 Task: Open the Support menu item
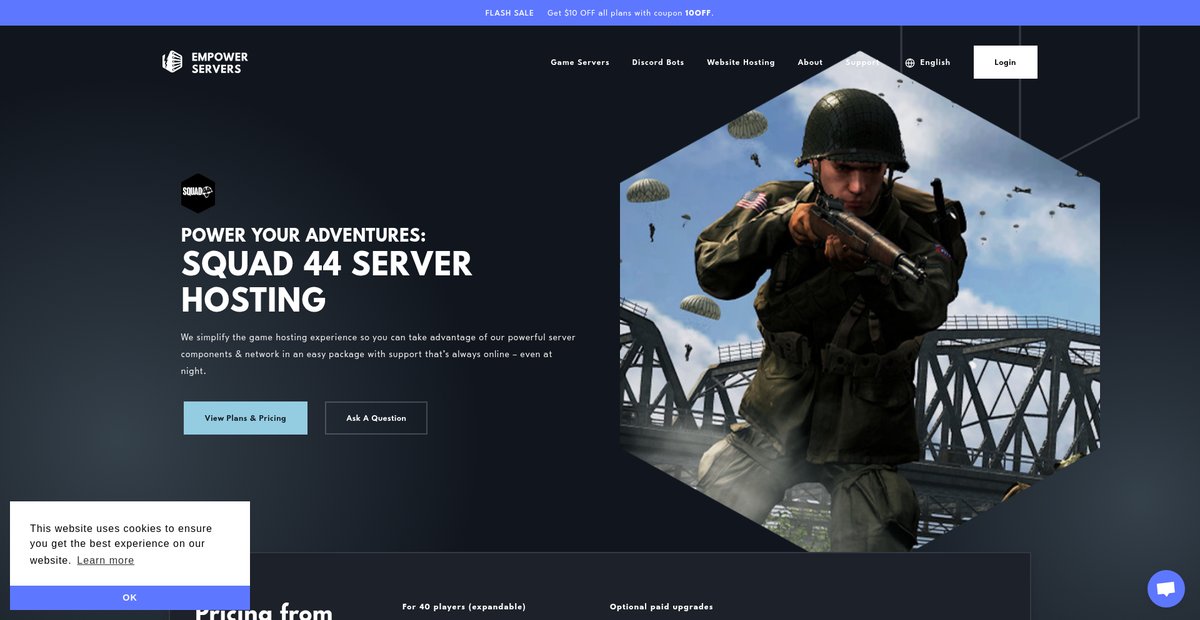pos(863,62)
